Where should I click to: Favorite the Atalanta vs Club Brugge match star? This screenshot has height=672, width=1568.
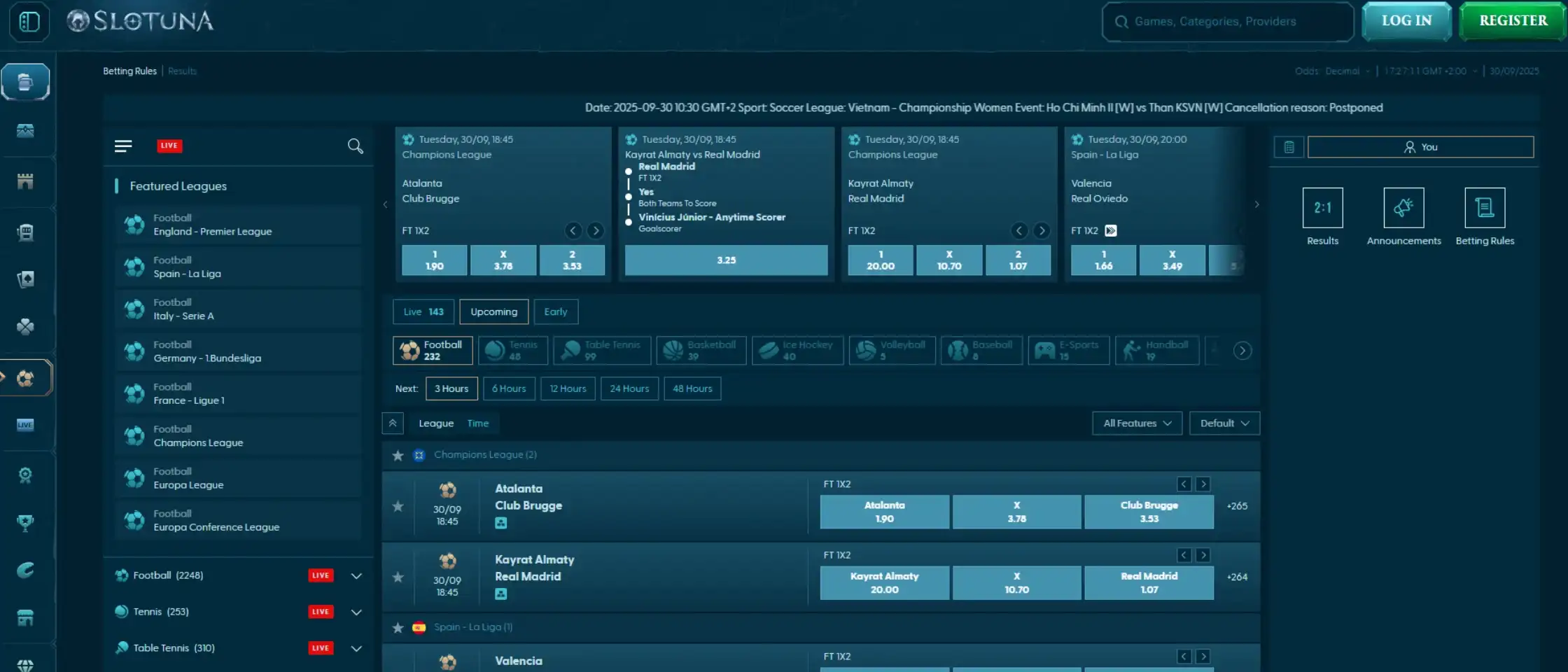coord(398,505)
